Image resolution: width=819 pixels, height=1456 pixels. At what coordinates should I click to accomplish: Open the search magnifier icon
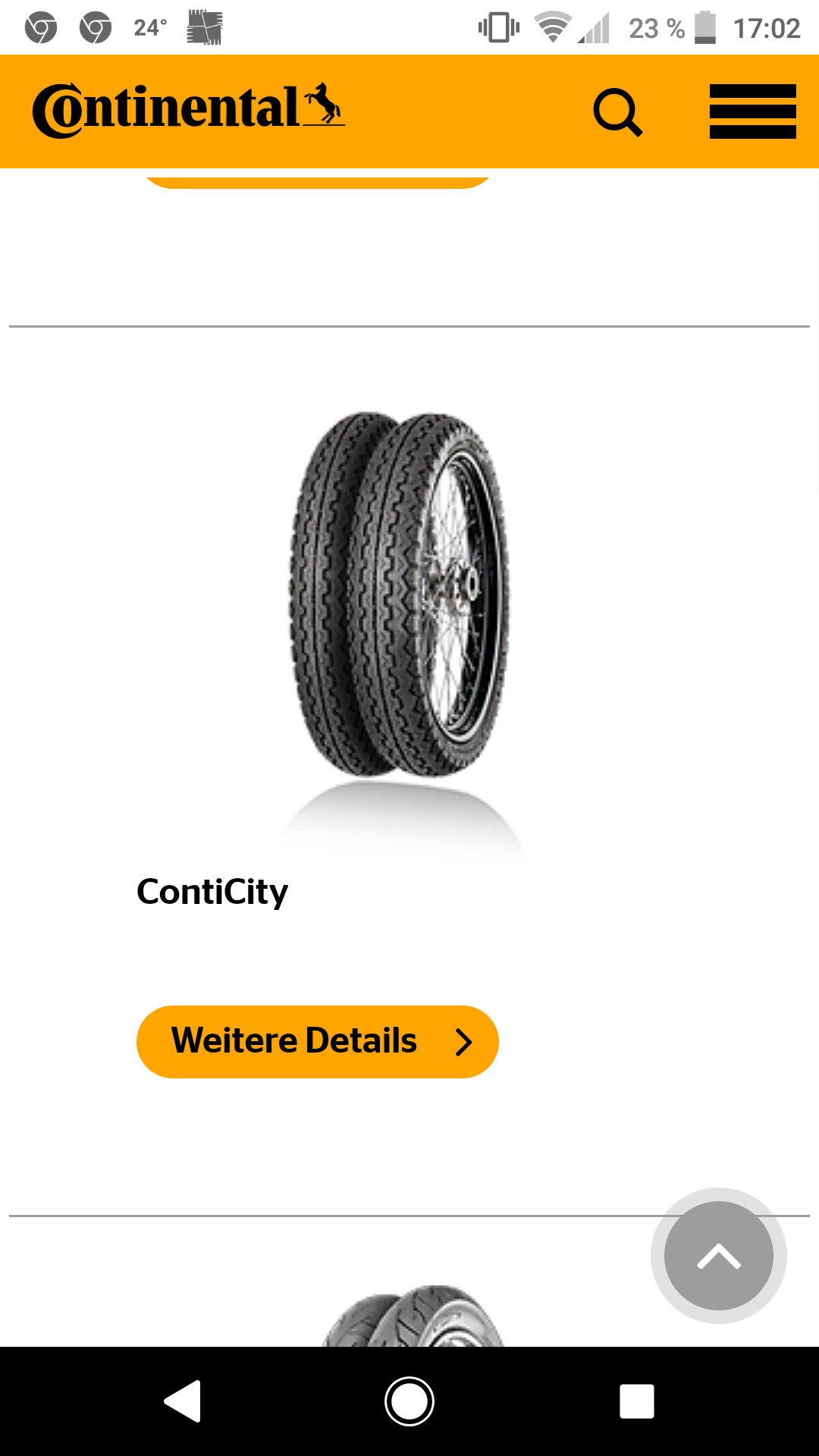(x=617, y=112)
